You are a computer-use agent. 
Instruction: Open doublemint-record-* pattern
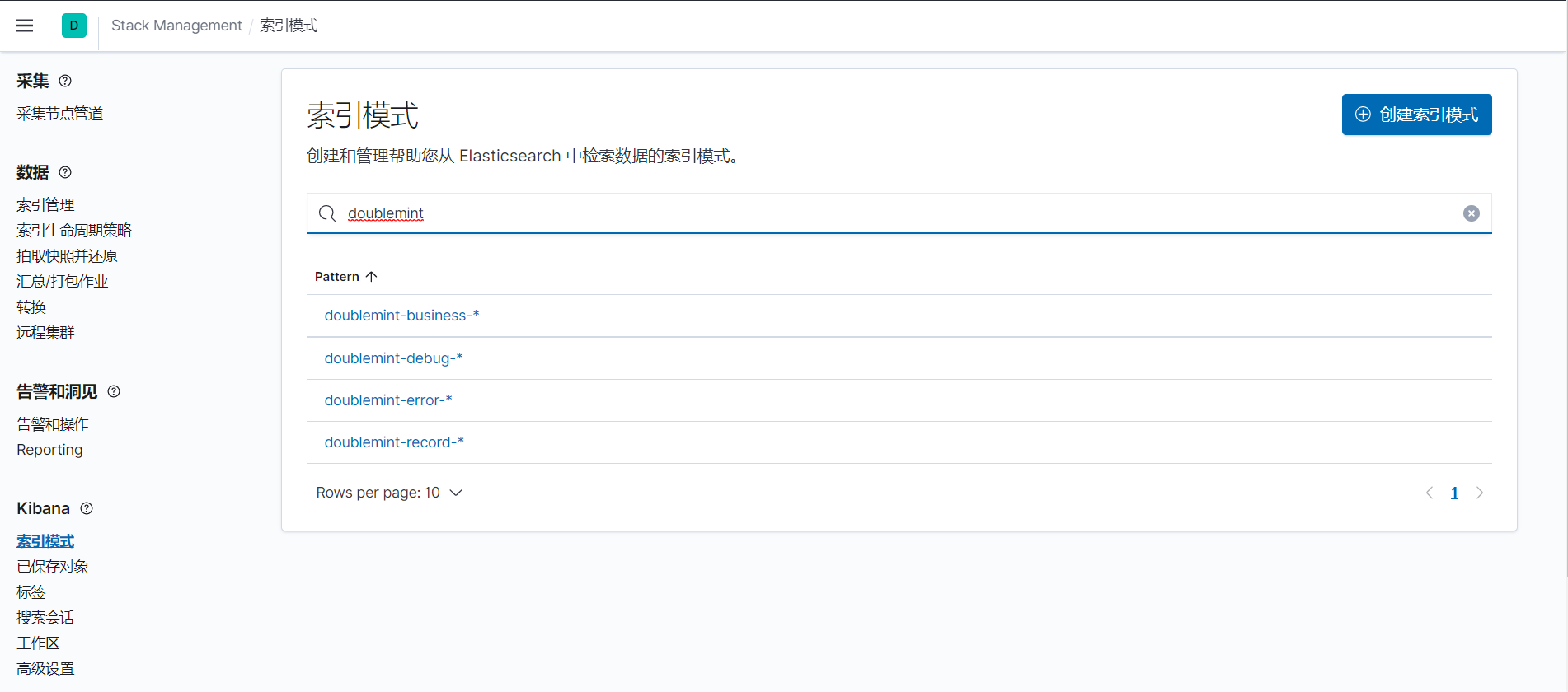pyautogui.click(x=394, y=442)
